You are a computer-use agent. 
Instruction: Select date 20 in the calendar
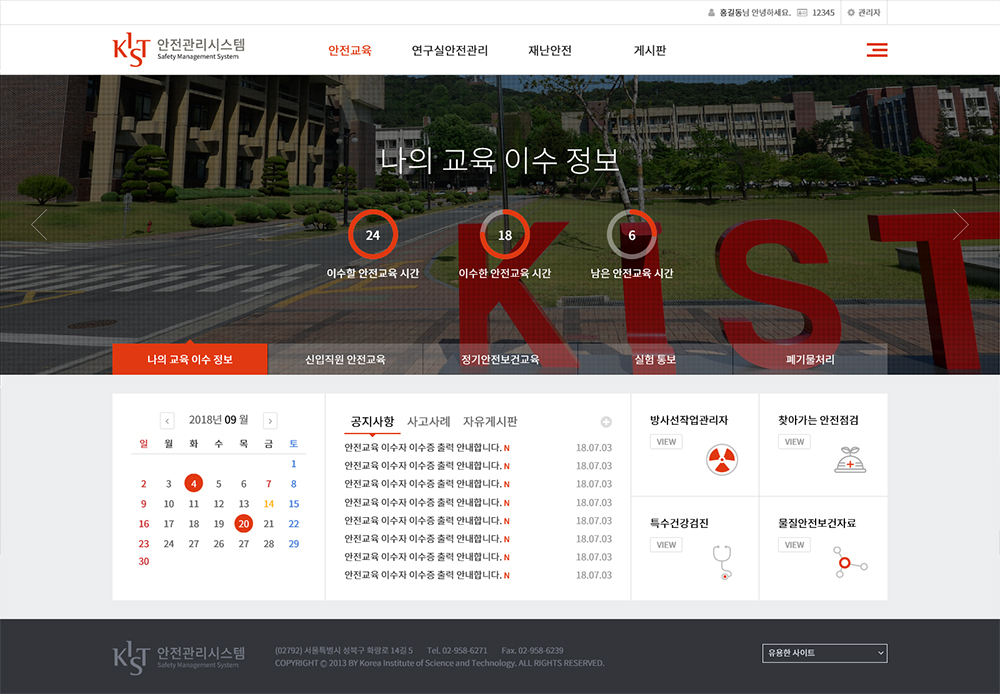coord(243,523)
